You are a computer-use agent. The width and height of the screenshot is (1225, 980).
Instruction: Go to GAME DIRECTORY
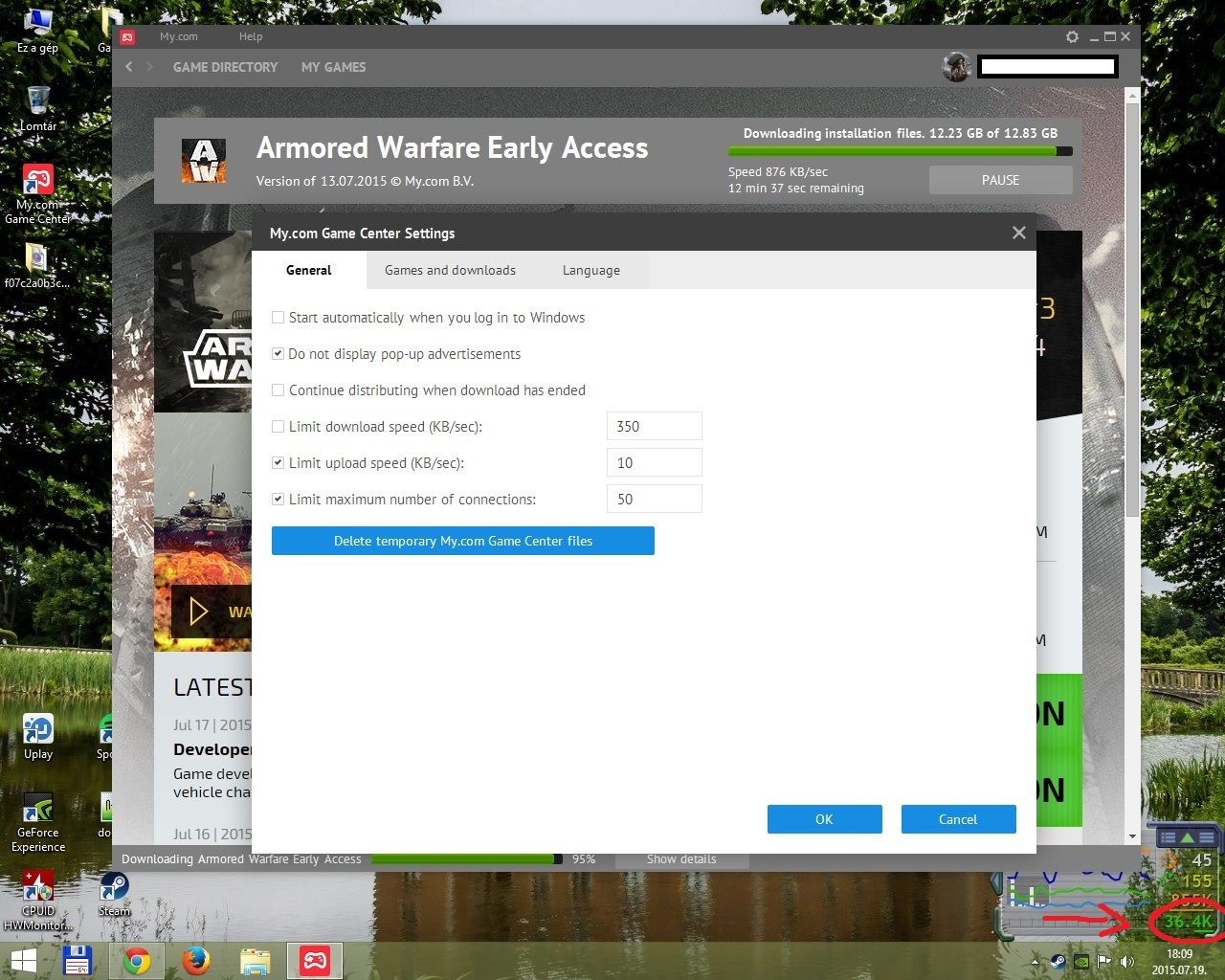pos(225,67)
